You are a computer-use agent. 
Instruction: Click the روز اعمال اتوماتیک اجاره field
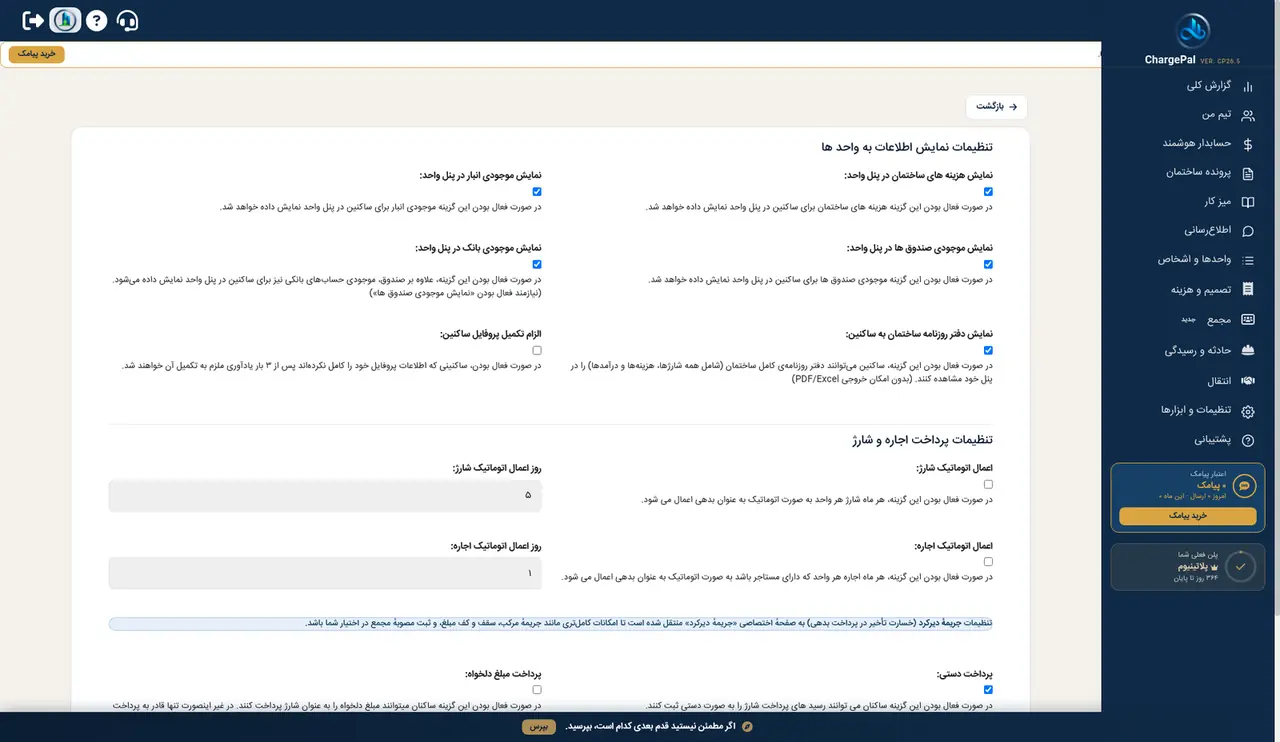(x=325, y=573)
